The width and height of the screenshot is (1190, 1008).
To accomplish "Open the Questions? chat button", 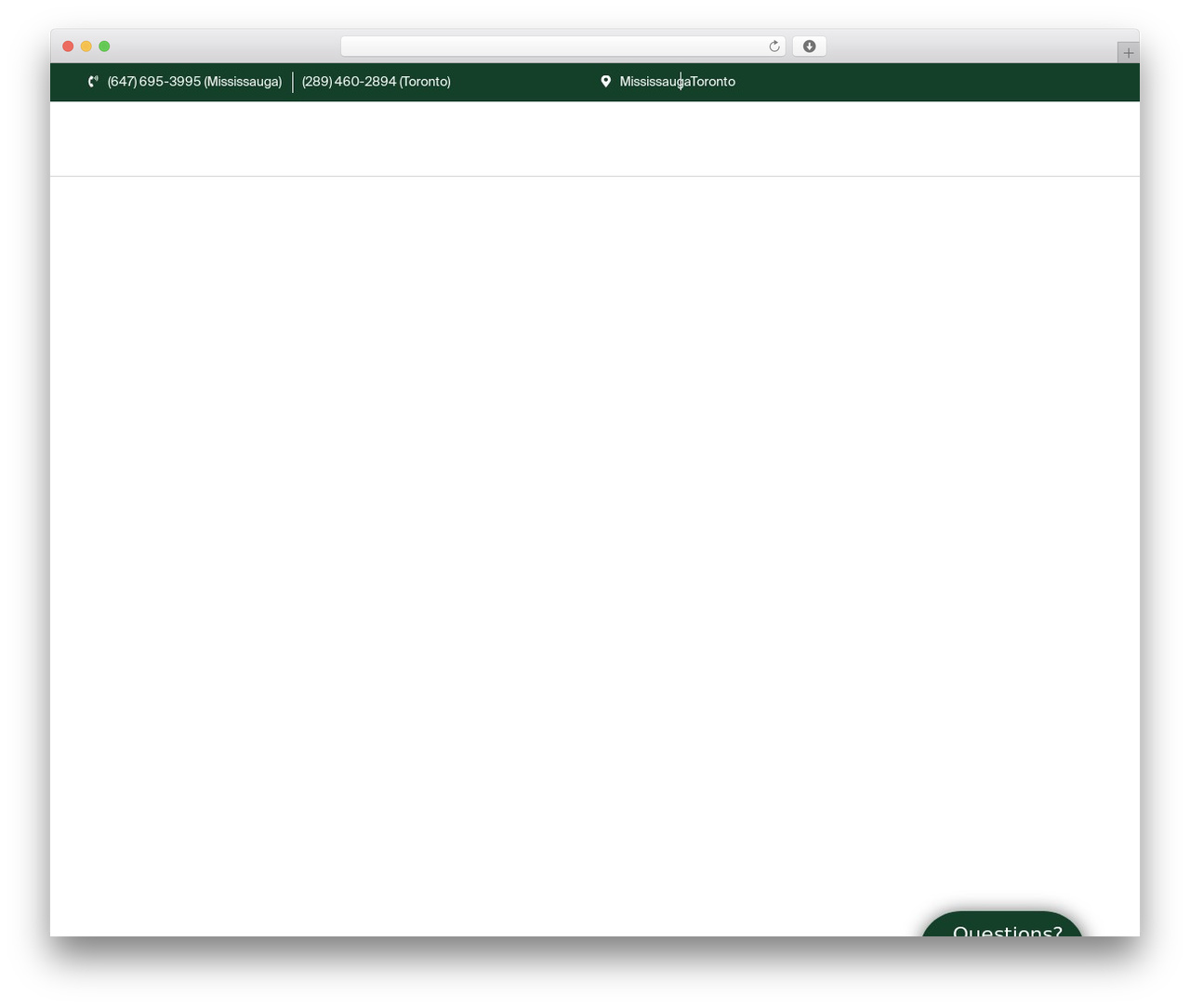I will (x=1002, y=924).
